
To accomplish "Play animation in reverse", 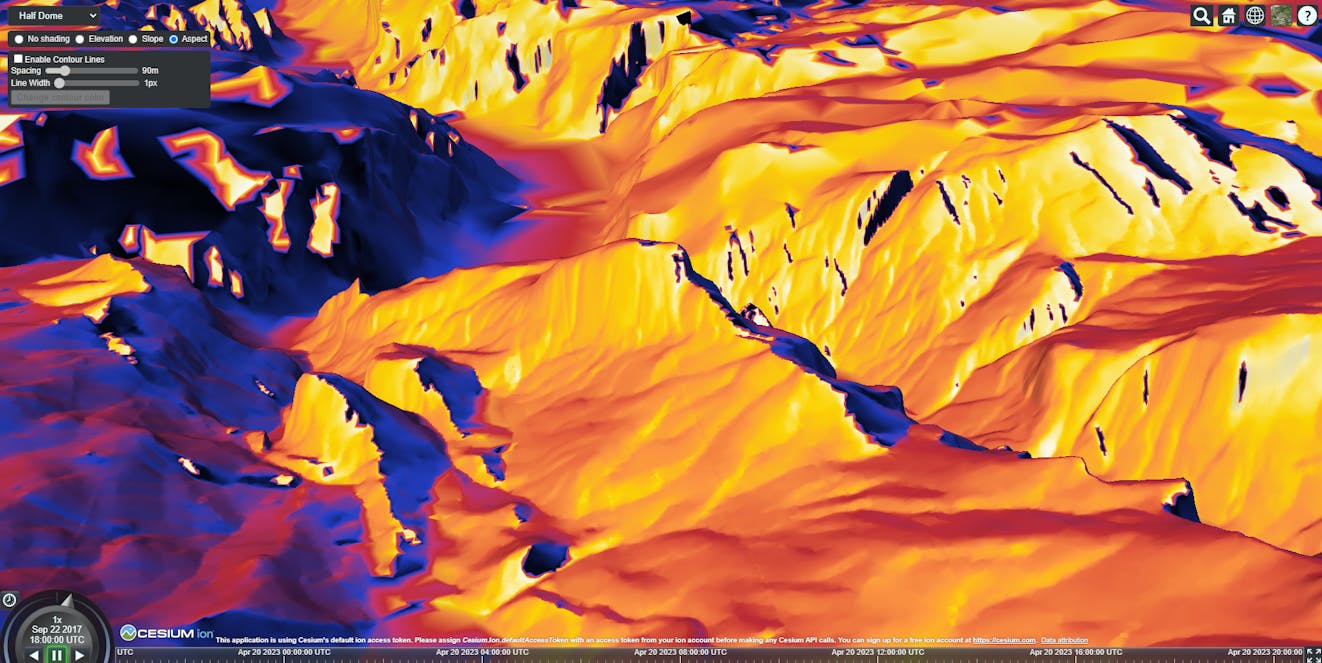I will point(34,655).
